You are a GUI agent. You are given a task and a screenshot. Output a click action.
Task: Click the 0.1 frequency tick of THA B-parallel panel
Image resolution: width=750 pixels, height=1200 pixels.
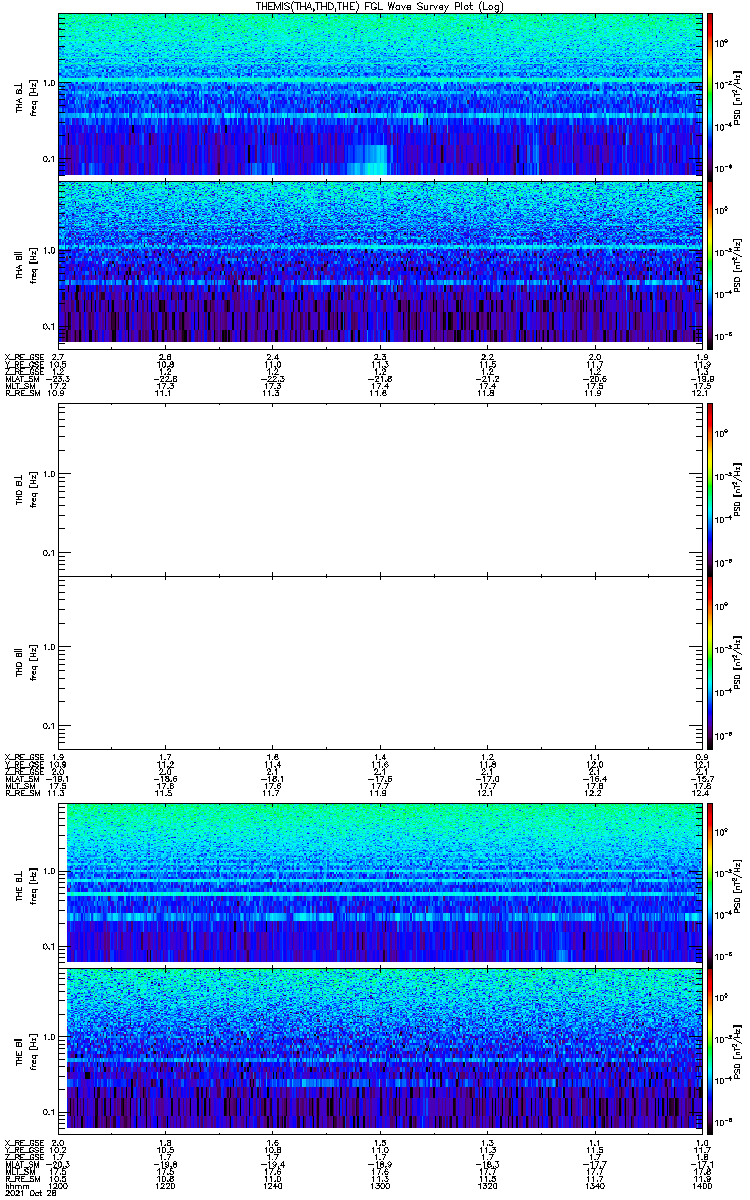(x=49, y=326)
